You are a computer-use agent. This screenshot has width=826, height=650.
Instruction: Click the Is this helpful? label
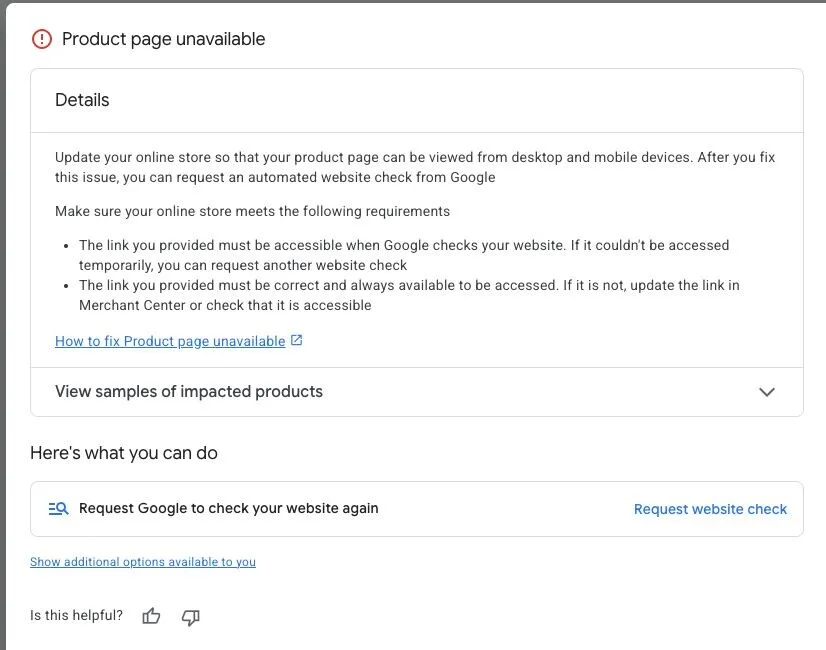point(76,615)
